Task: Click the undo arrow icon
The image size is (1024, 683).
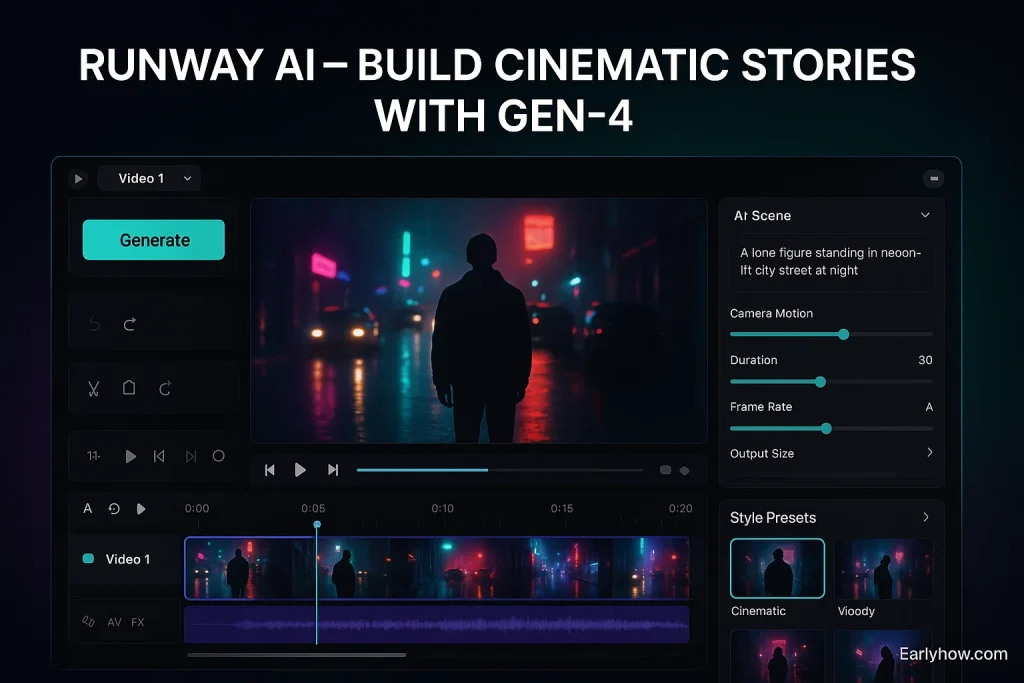Action: (95, 324)
